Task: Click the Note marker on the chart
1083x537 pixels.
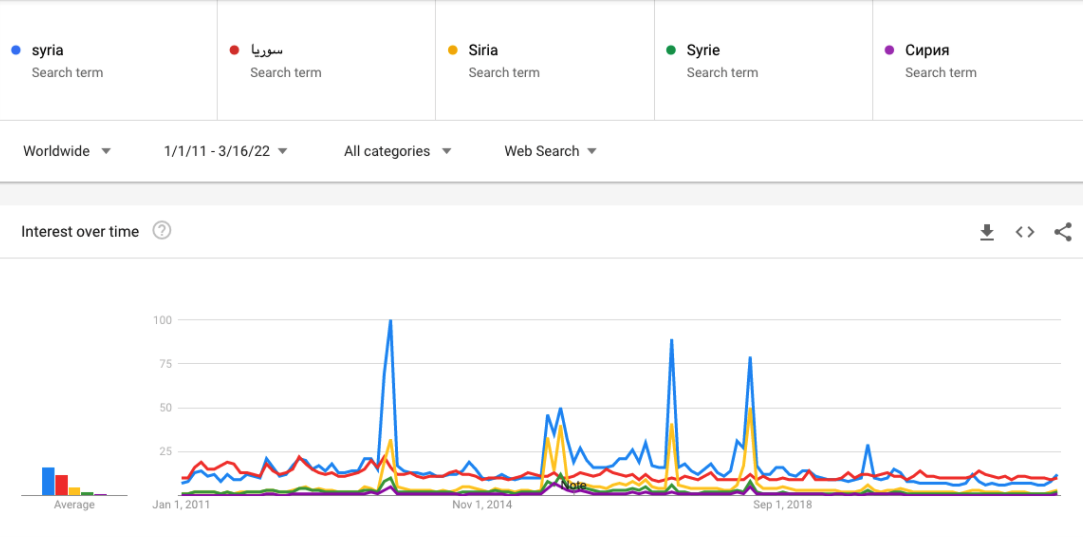Action: (x=574, y=485)
